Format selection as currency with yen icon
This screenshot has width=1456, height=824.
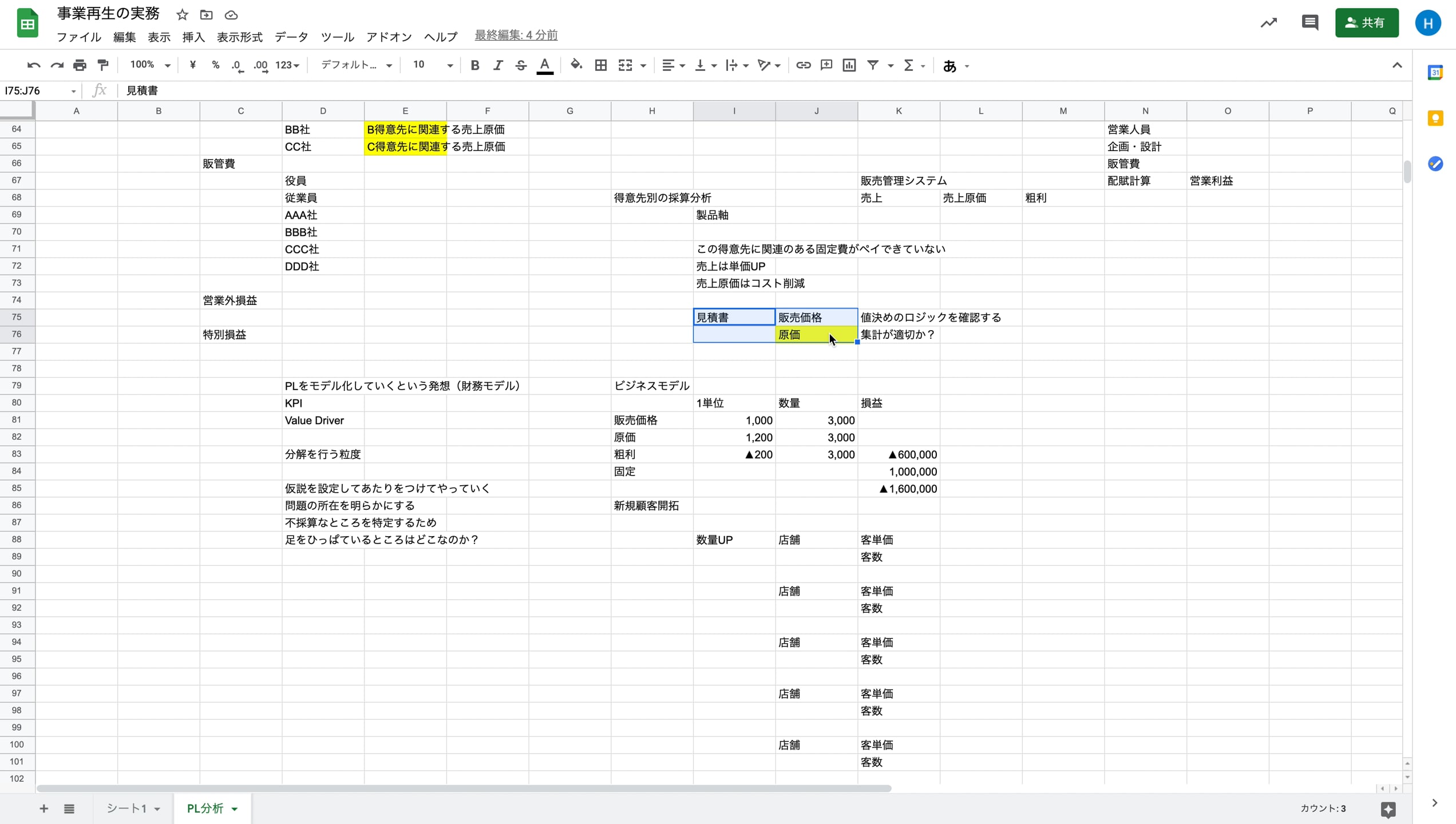192,65
